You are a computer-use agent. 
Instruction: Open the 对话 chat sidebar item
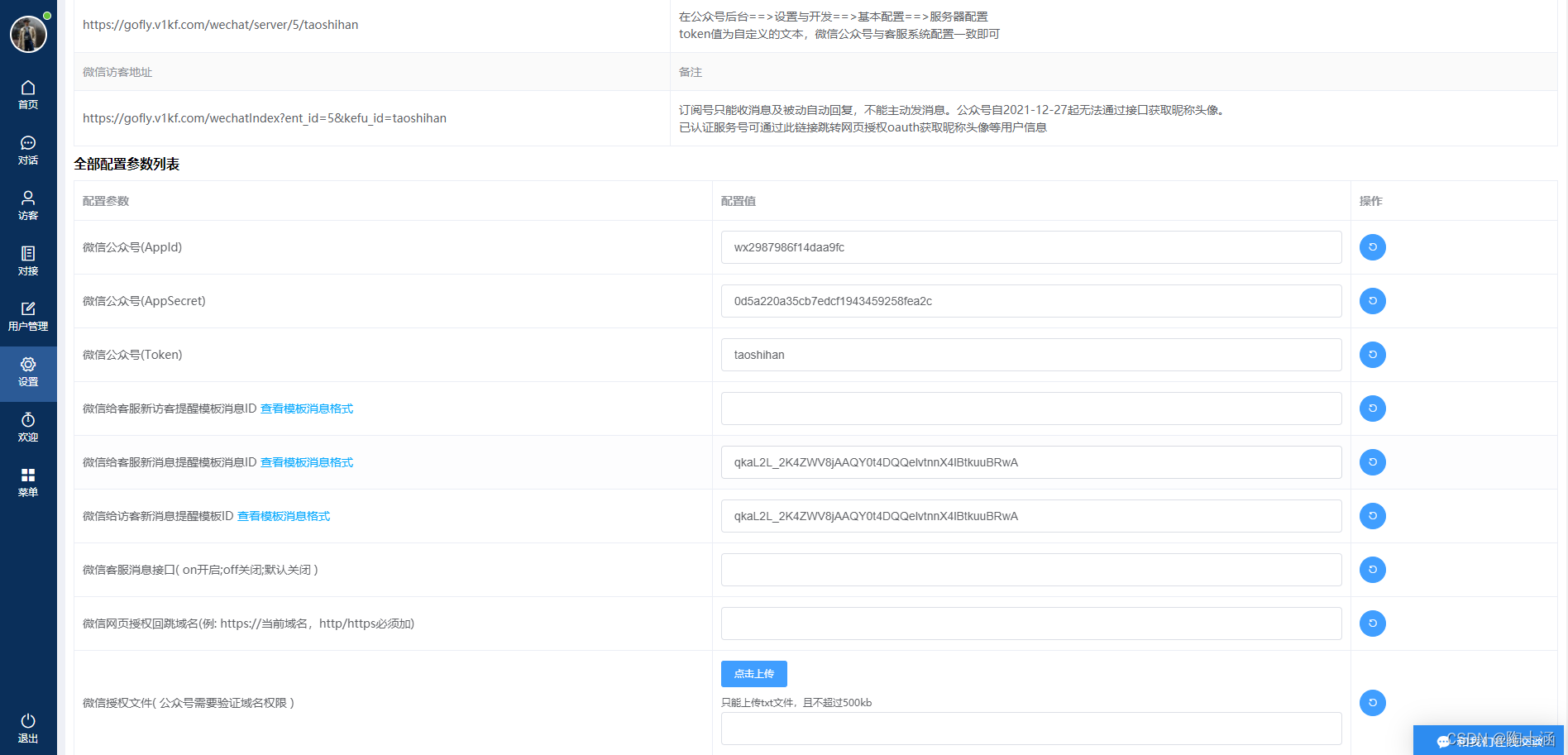[28, 151]
